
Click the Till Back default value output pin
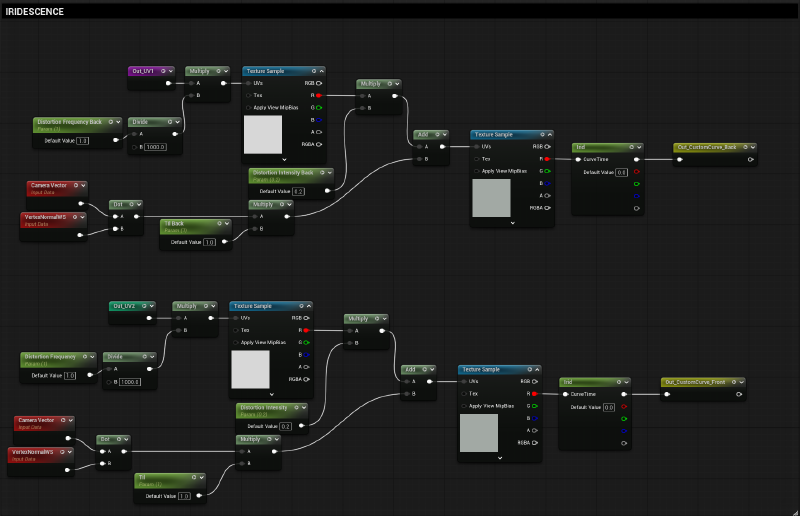click(x=224, y=242)
